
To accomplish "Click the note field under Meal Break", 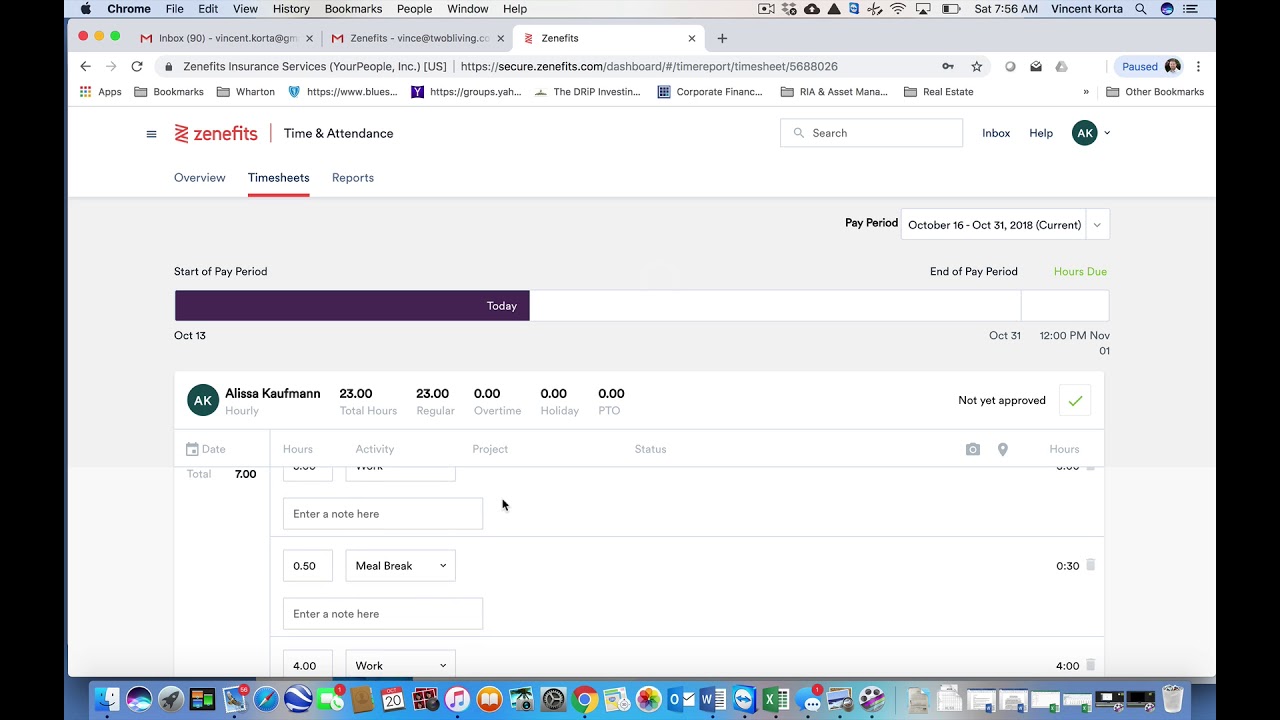I will point(383,614).
